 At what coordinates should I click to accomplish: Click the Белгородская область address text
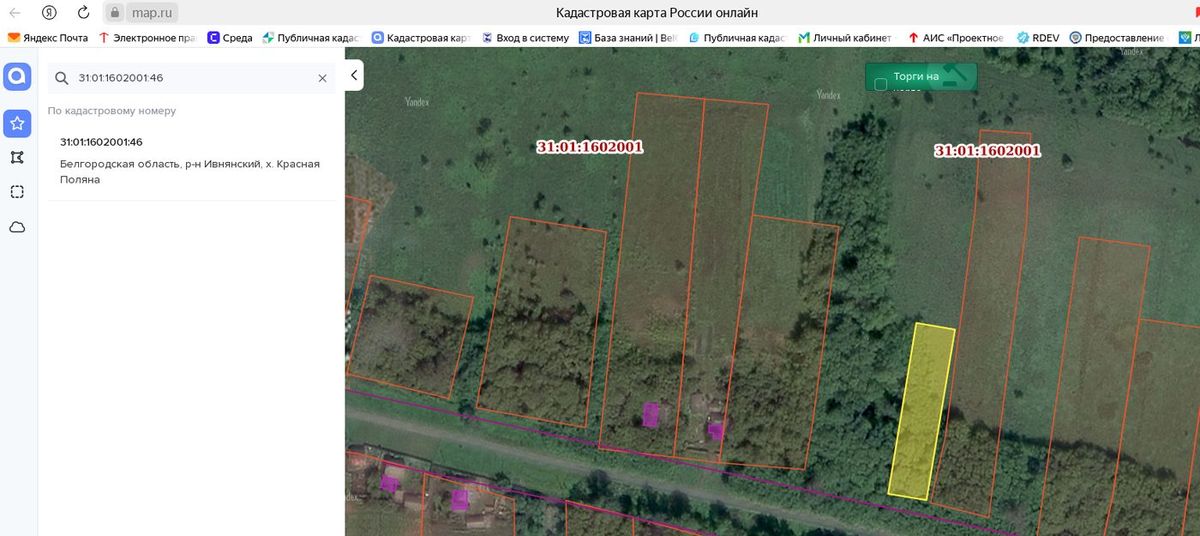pos(190,171)
